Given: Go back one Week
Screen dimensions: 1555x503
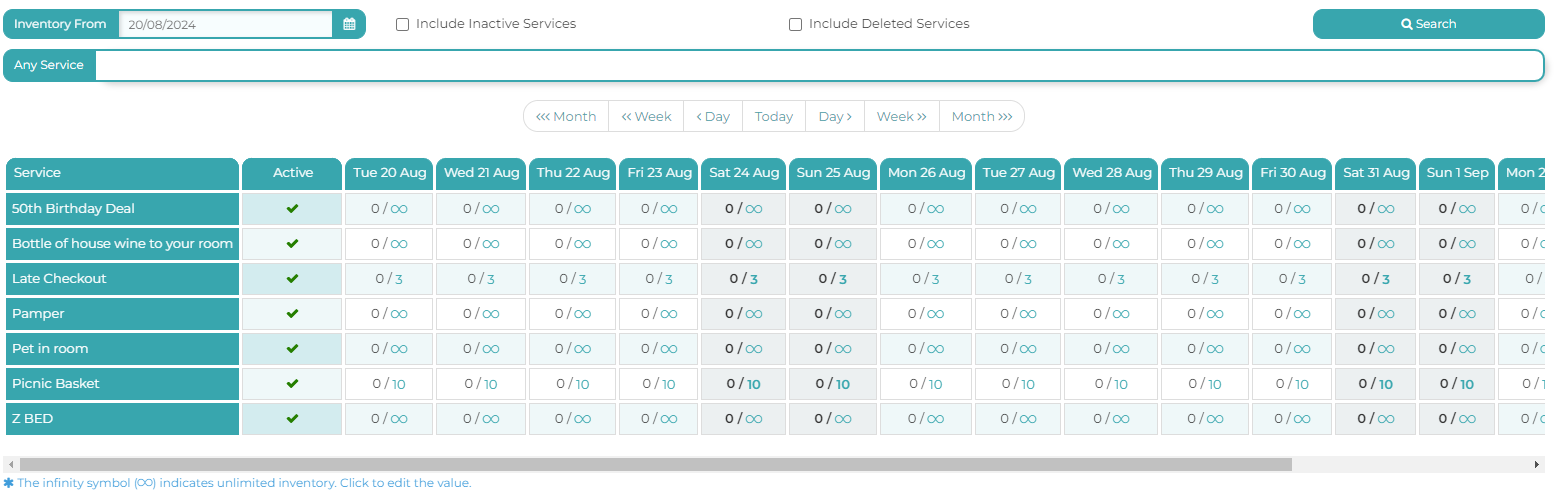Looking at the screenshot, I should [x=646, y=116].
